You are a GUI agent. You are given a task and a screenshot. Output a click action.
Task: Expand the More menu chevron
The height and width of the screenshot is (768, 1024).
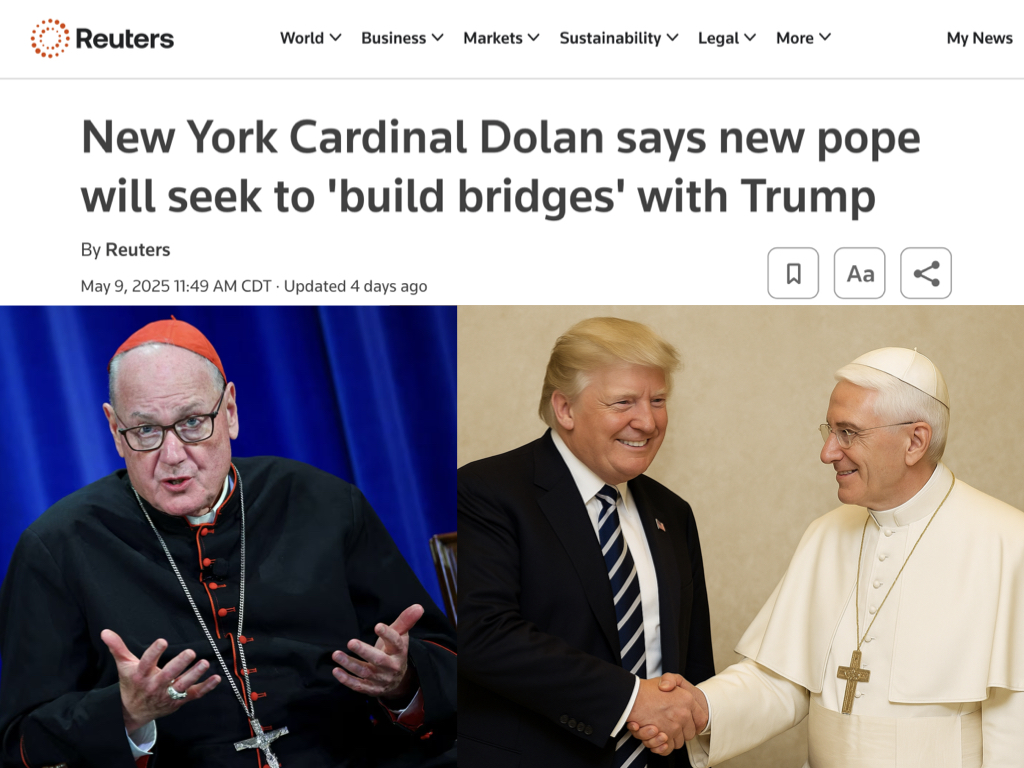[x=825, y=38]
